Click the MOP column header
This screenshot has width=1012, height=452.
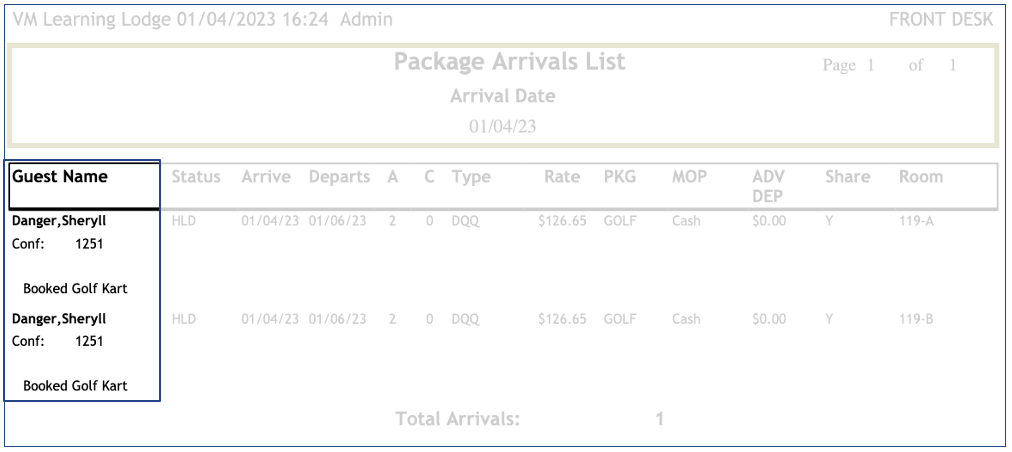pos(689,177)
